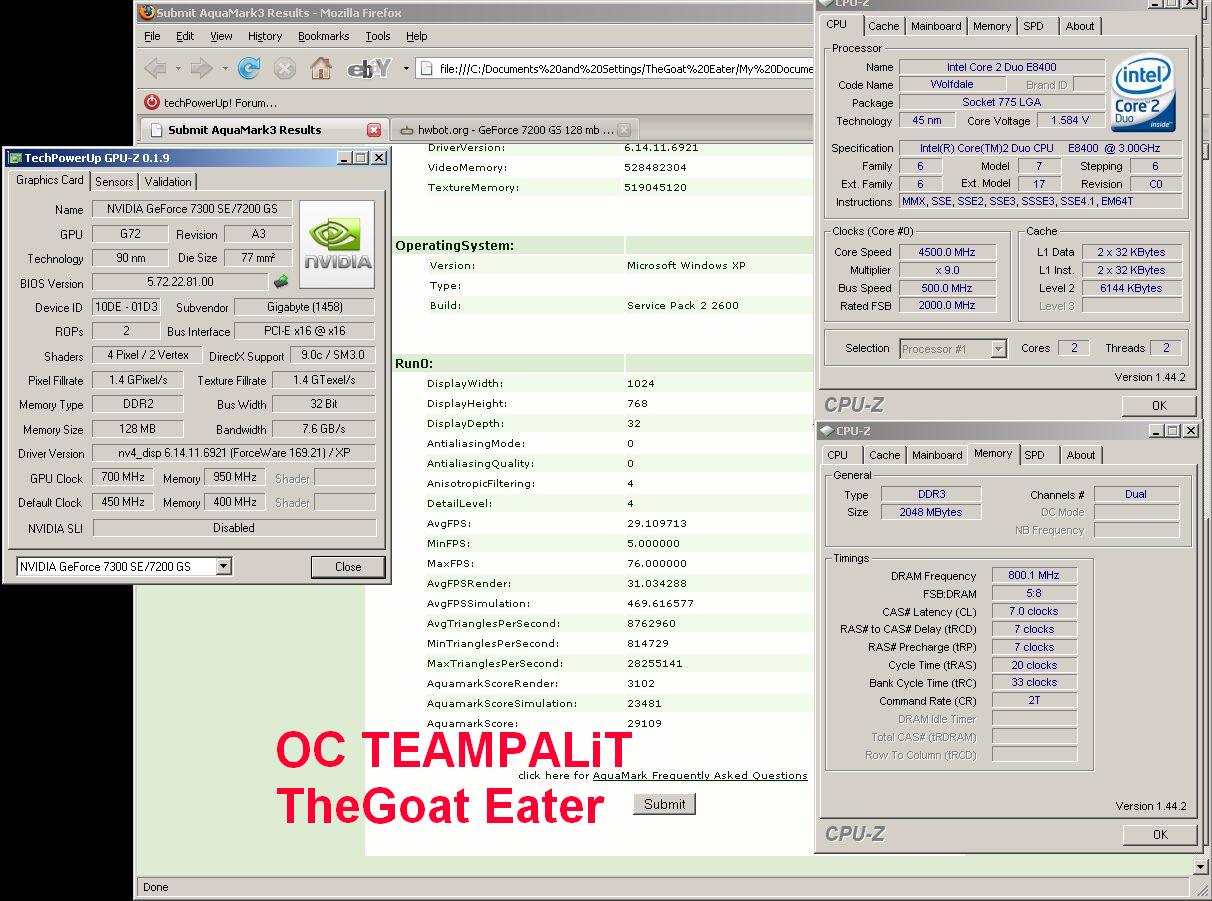Close the Submit AquaMark3 Results tab

(x=374, y=130)
